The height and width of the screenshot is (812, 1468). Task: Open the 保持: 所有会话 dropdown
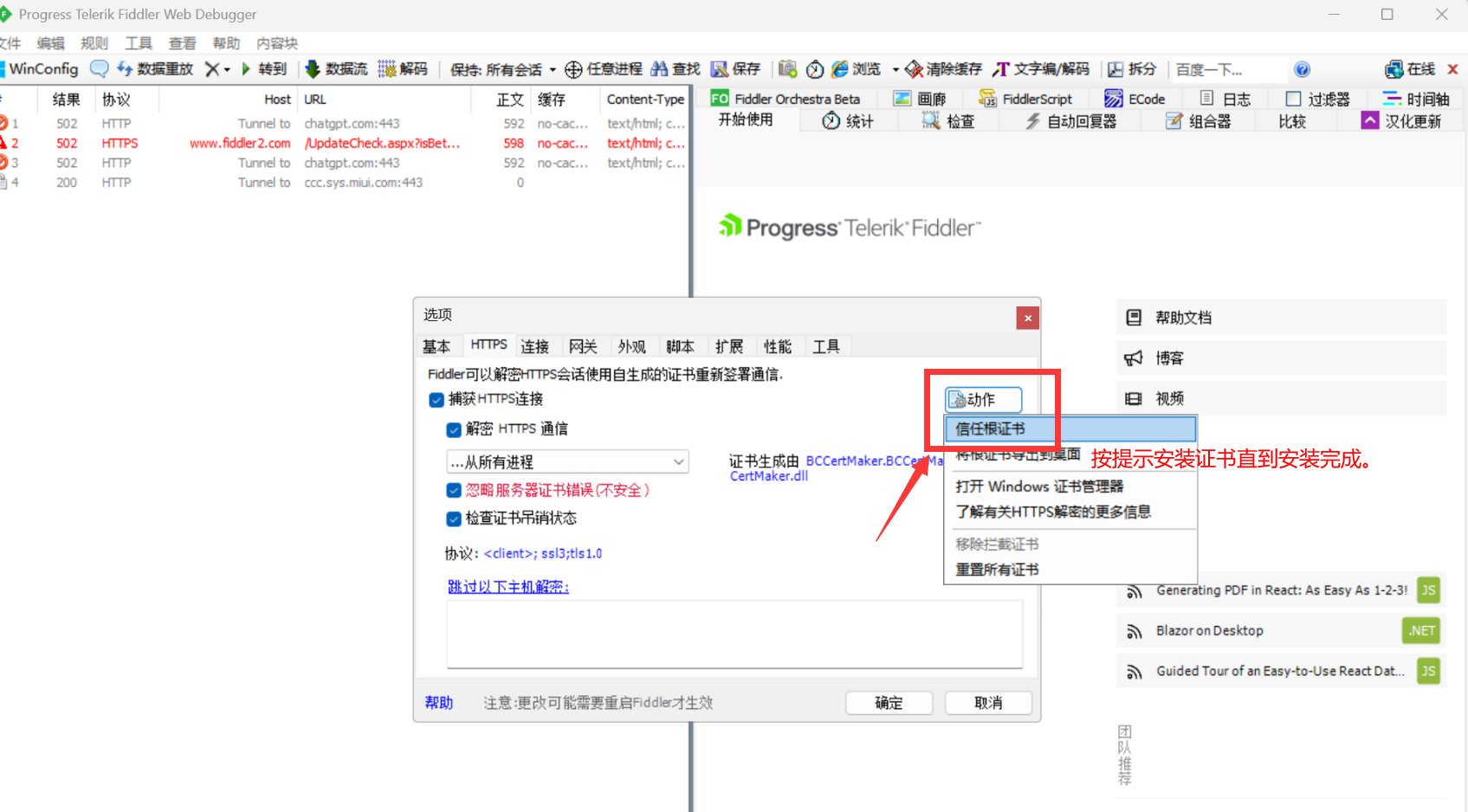(503, 69)
